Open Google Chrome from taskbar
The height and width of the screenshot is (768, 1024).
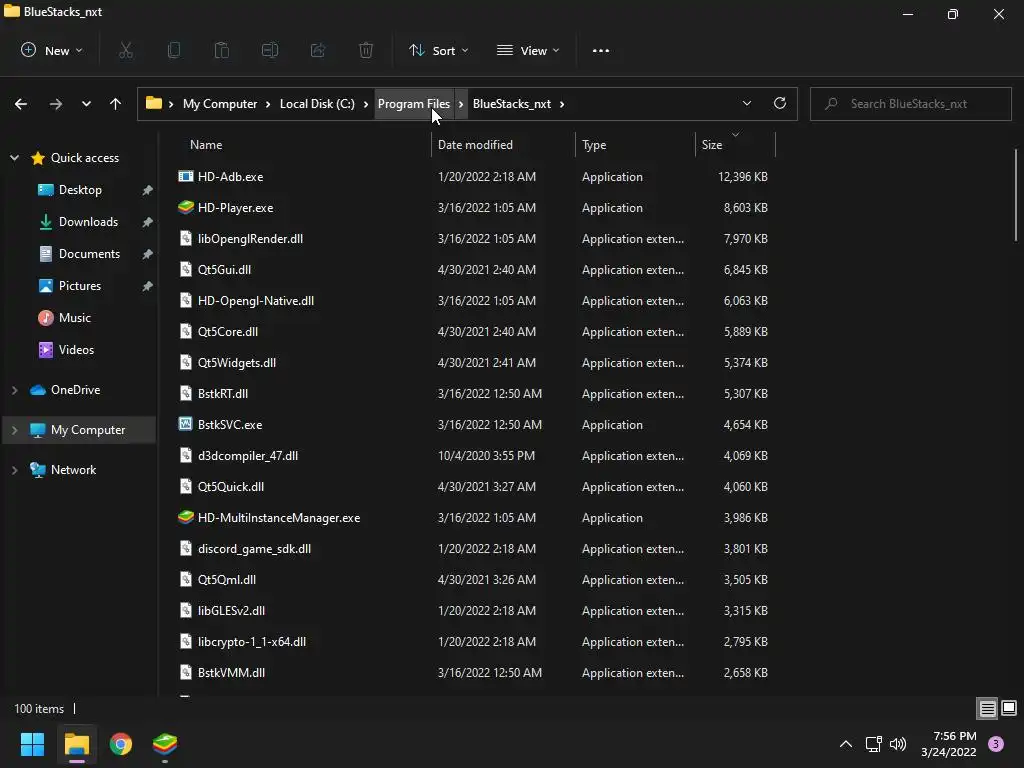coord(121,744)
